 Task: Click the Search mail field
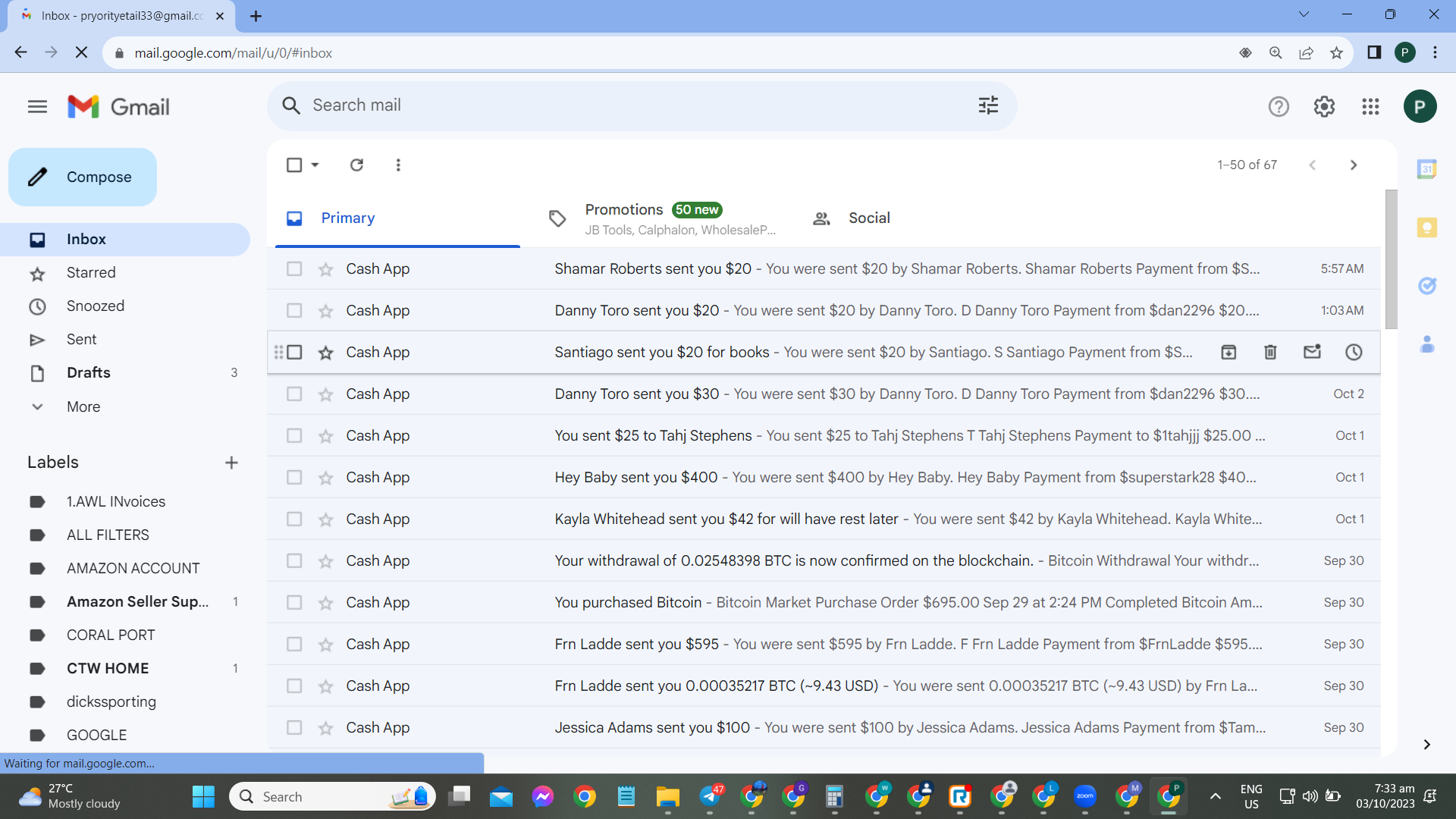[642, 105]
